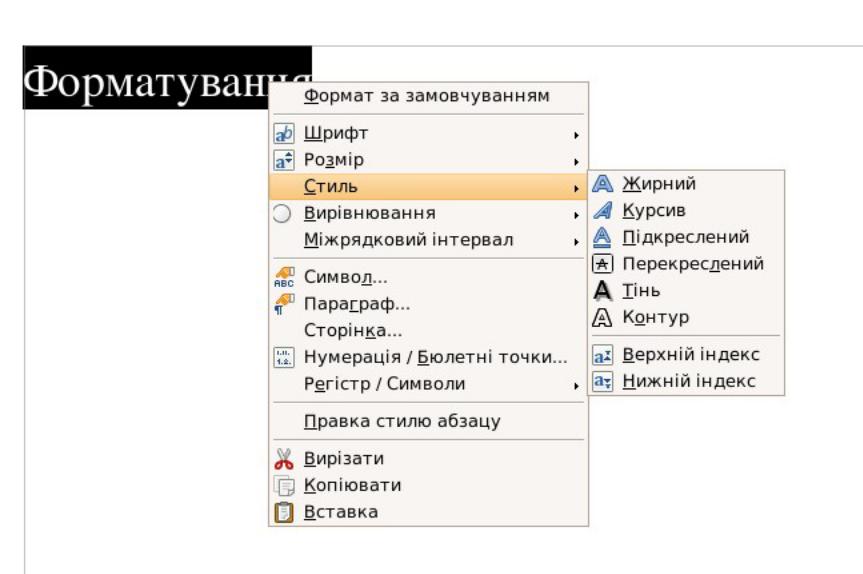This screenshot has width=863, height=574.
Task: Open the Символ... dialog entry
Action: pyautogui.click(x=428, y=277)
